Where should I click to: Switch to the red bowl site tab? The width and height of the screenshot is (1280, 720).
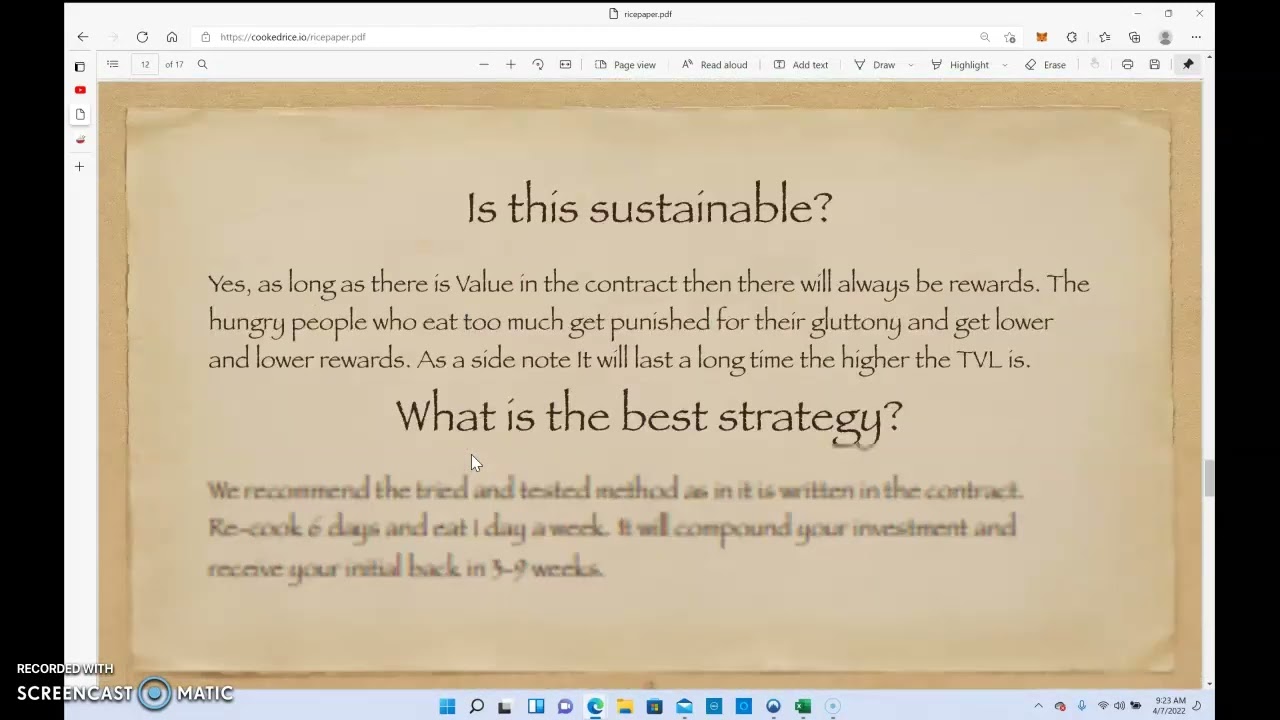(x=80, y=140)
